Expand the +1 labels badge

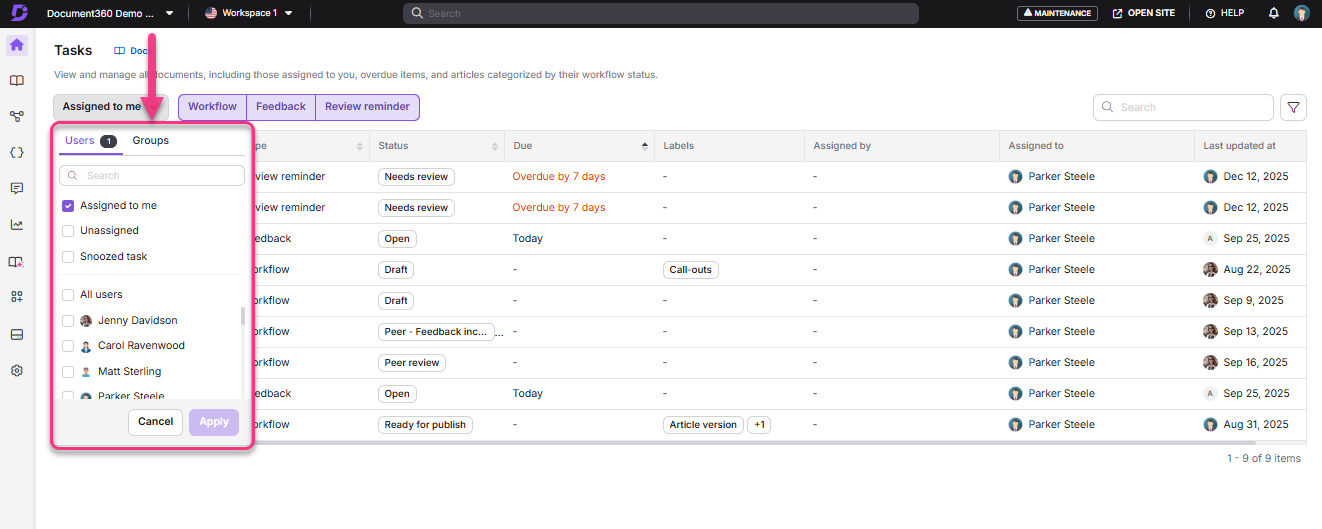coord(759,424)
